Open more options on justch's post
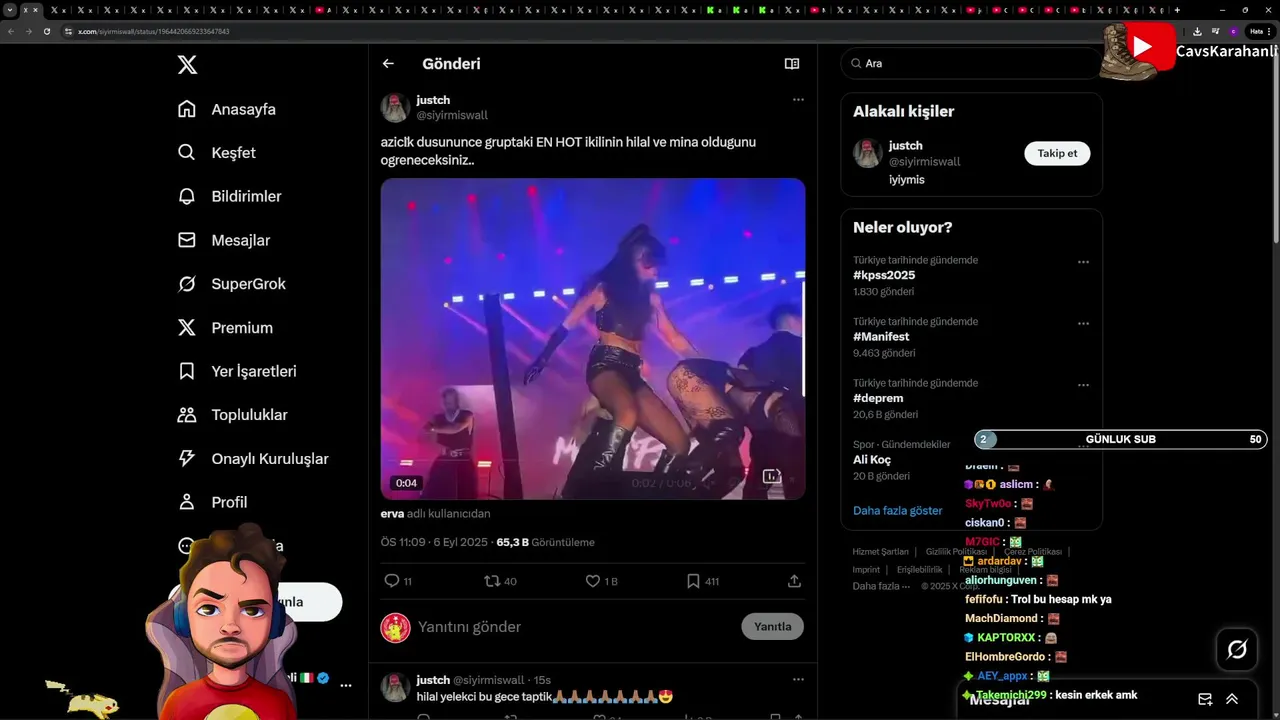This screenshot has width=1280, height=720. tap(798, 99)
